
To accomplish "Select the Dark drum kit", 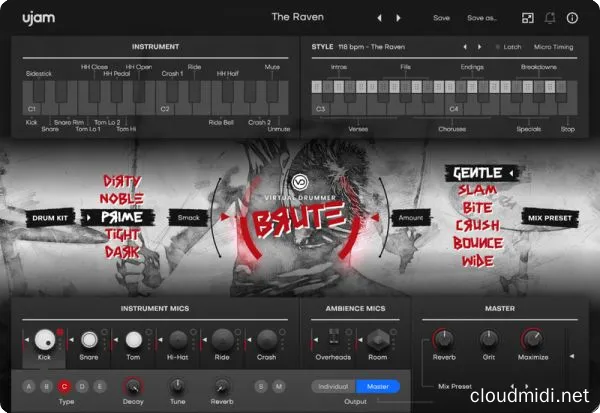I will [122, 252].
